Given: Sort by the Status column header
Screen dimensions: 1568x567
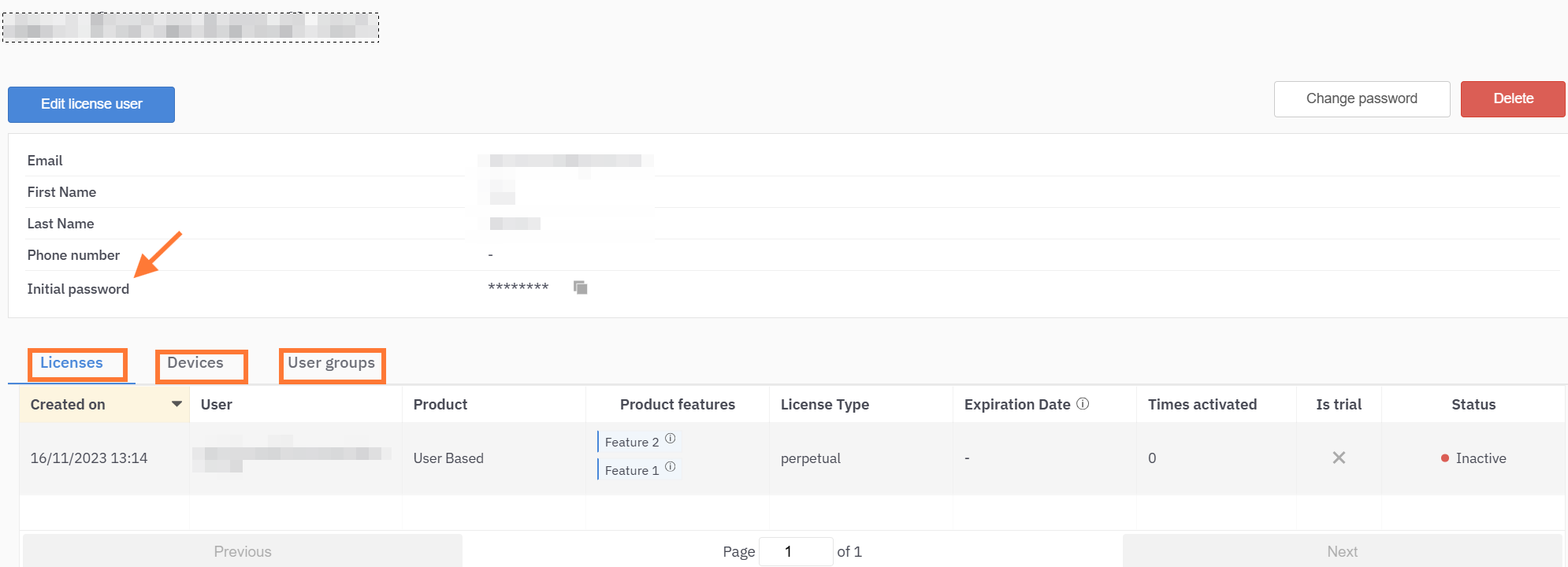Looking at the screenshot, I should [1473, 405].
